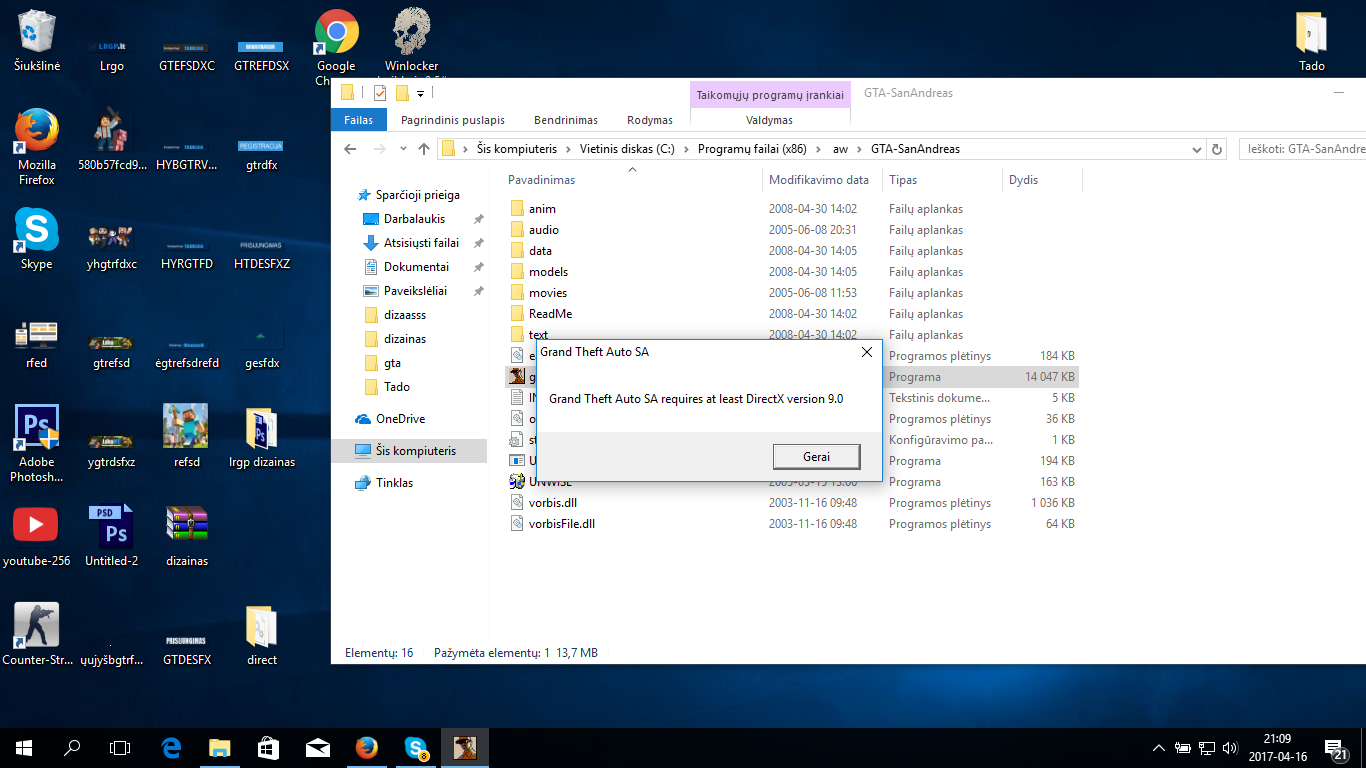
Task: Open the Windows Start menu
Action: click(x=24, y=747)
